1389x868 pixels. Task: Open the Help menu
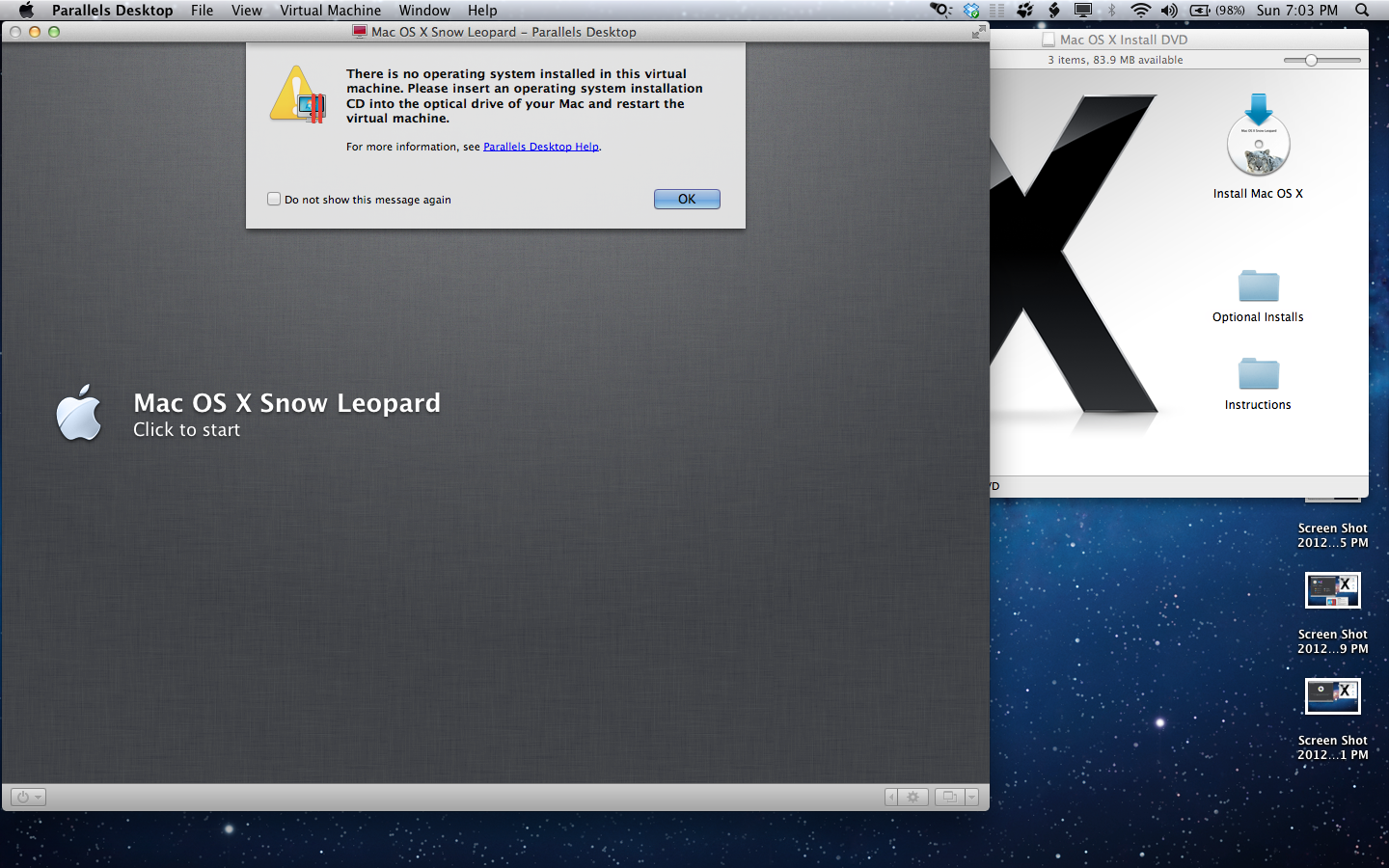(482, 11)
